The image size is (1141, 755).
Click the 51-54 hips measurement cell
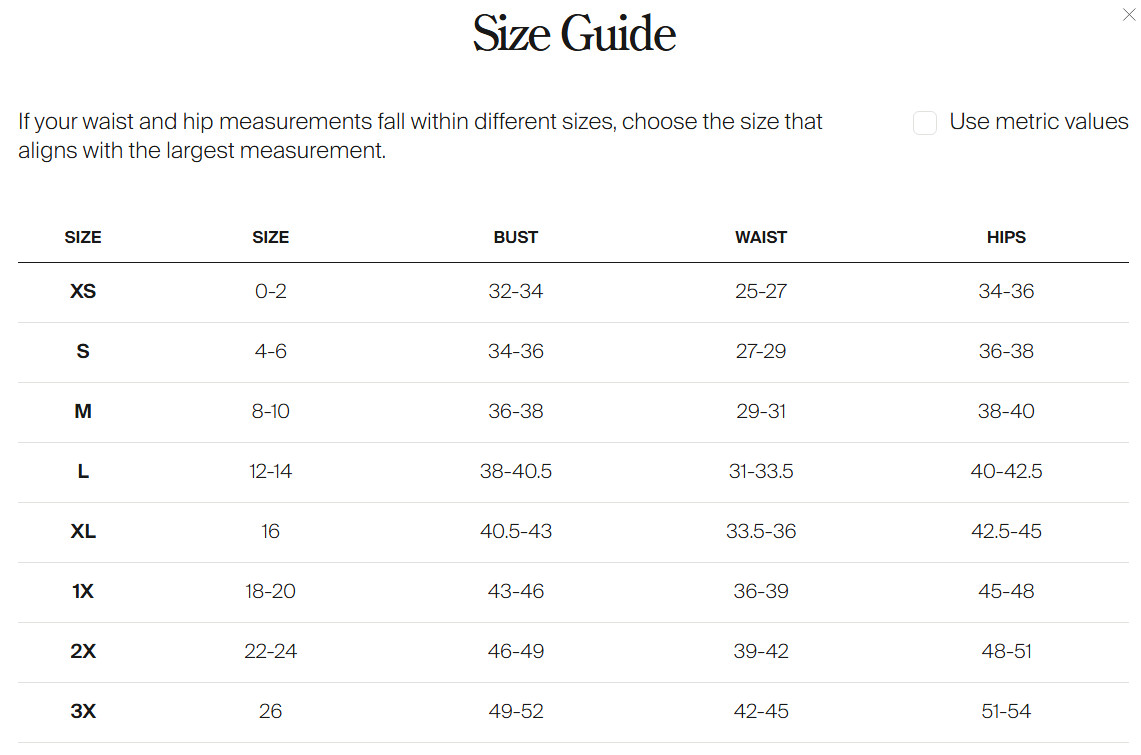[1006, 712]
